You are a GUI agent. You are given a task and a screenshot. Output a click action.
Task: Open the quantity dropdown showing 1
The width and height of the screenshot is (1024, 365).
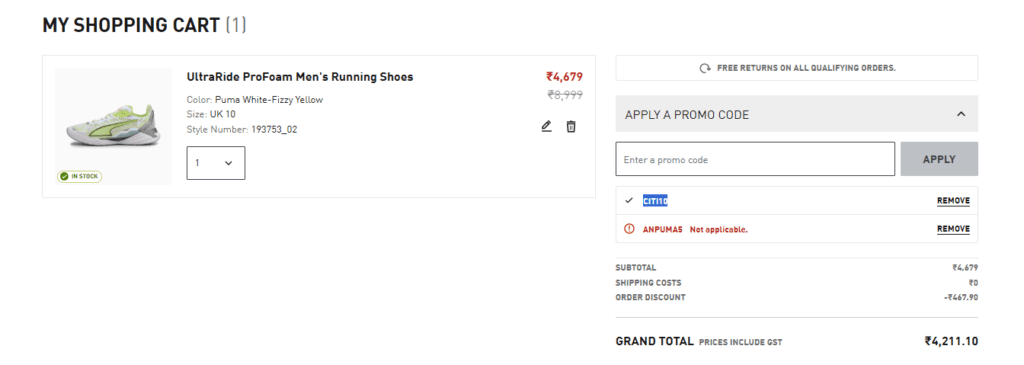(216, 163)
